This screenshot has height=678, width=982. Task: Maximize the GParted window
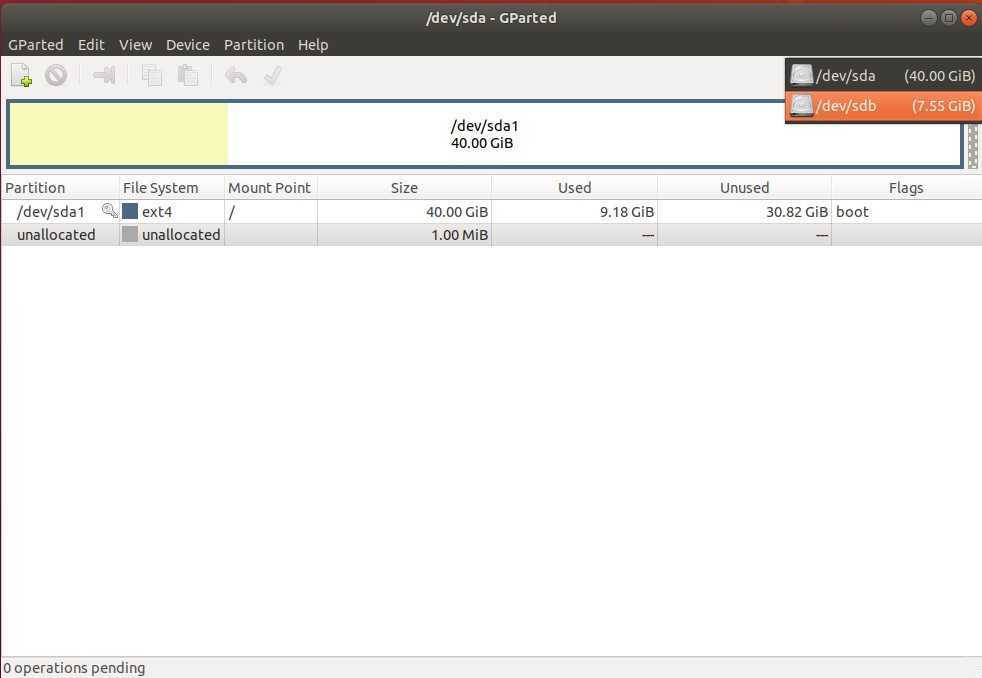click(949, 18)
